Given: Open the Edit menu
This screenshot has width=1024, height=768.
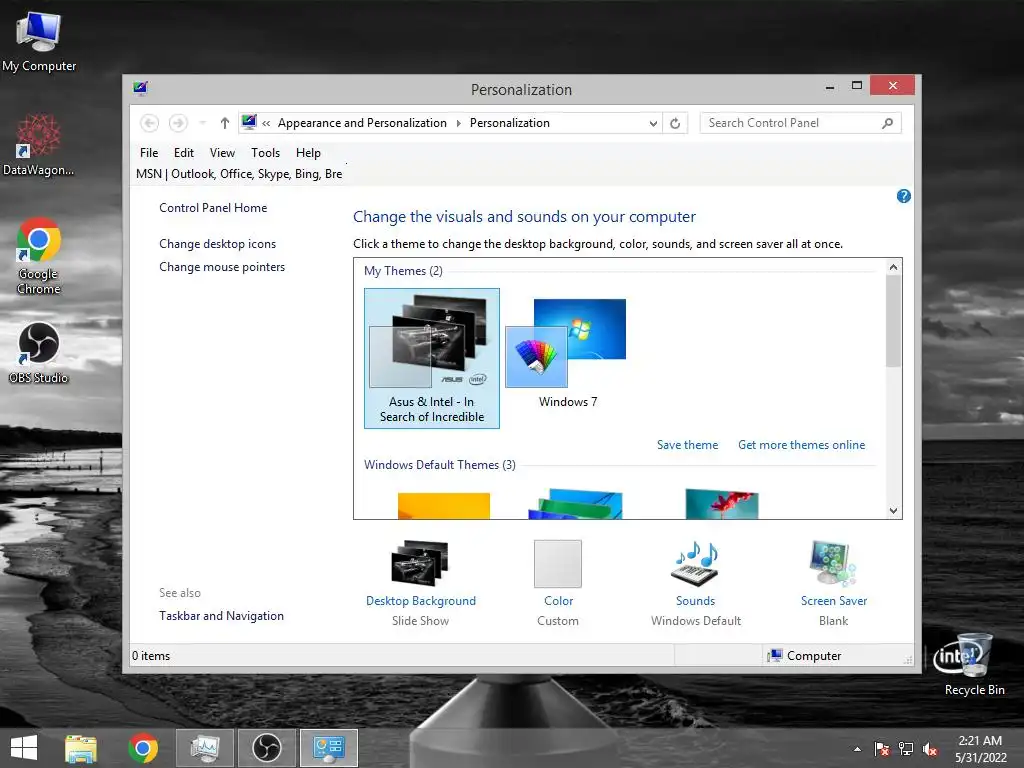Looking at the screenshot, I should tap(184, 153).
